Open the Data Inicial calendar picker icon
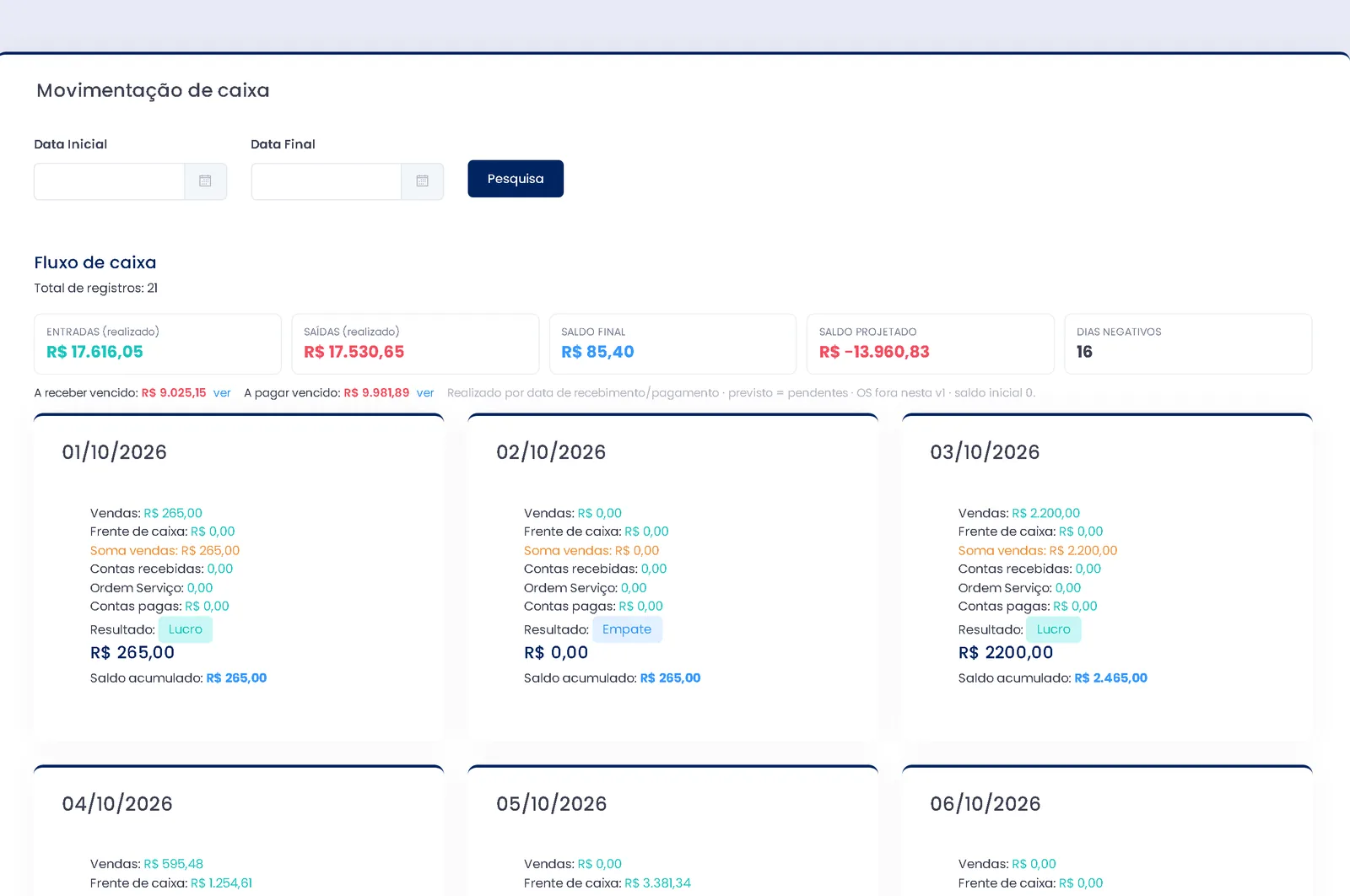The height and width of the screenshot is (896, 1350). coord(205,181)
